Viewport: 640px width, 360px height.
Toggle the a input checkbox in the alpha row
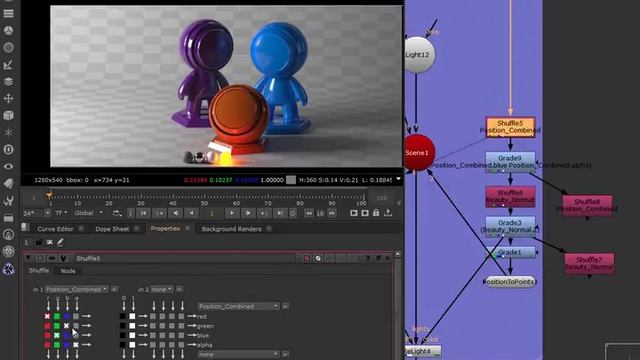coord(76,345)
